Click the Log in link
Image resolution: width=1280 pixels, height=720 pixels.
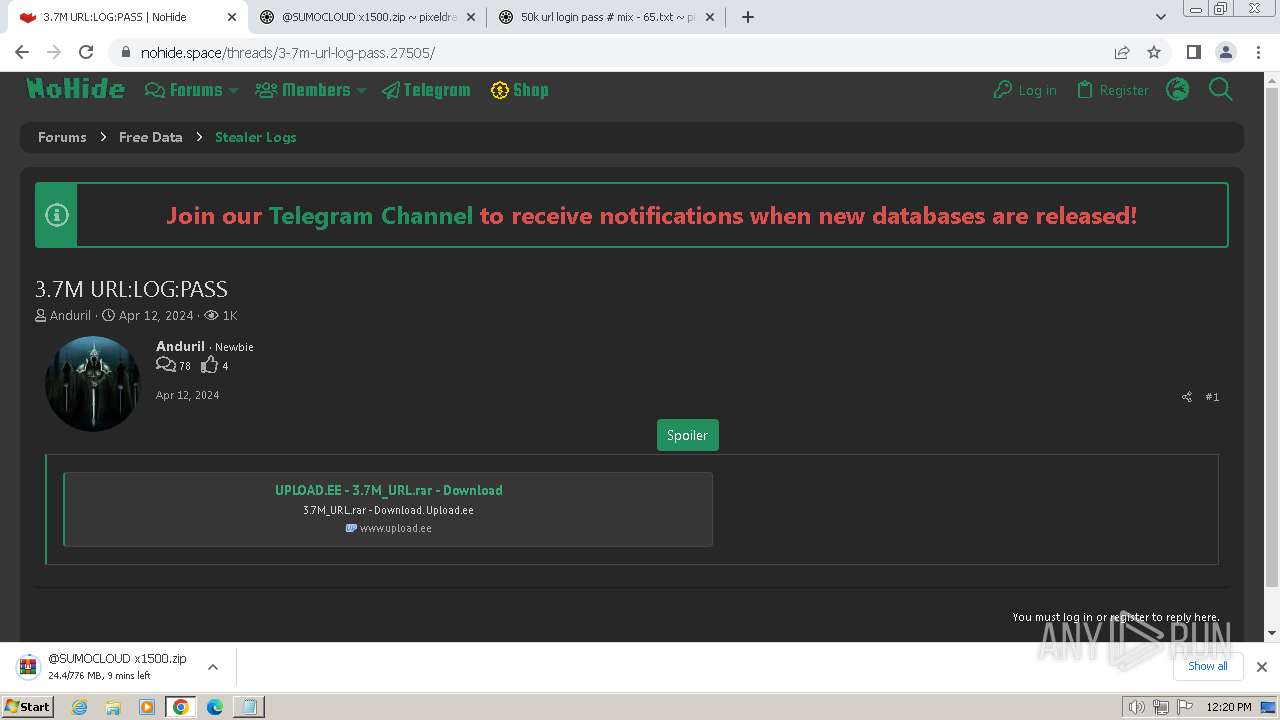click(1025, 90)
